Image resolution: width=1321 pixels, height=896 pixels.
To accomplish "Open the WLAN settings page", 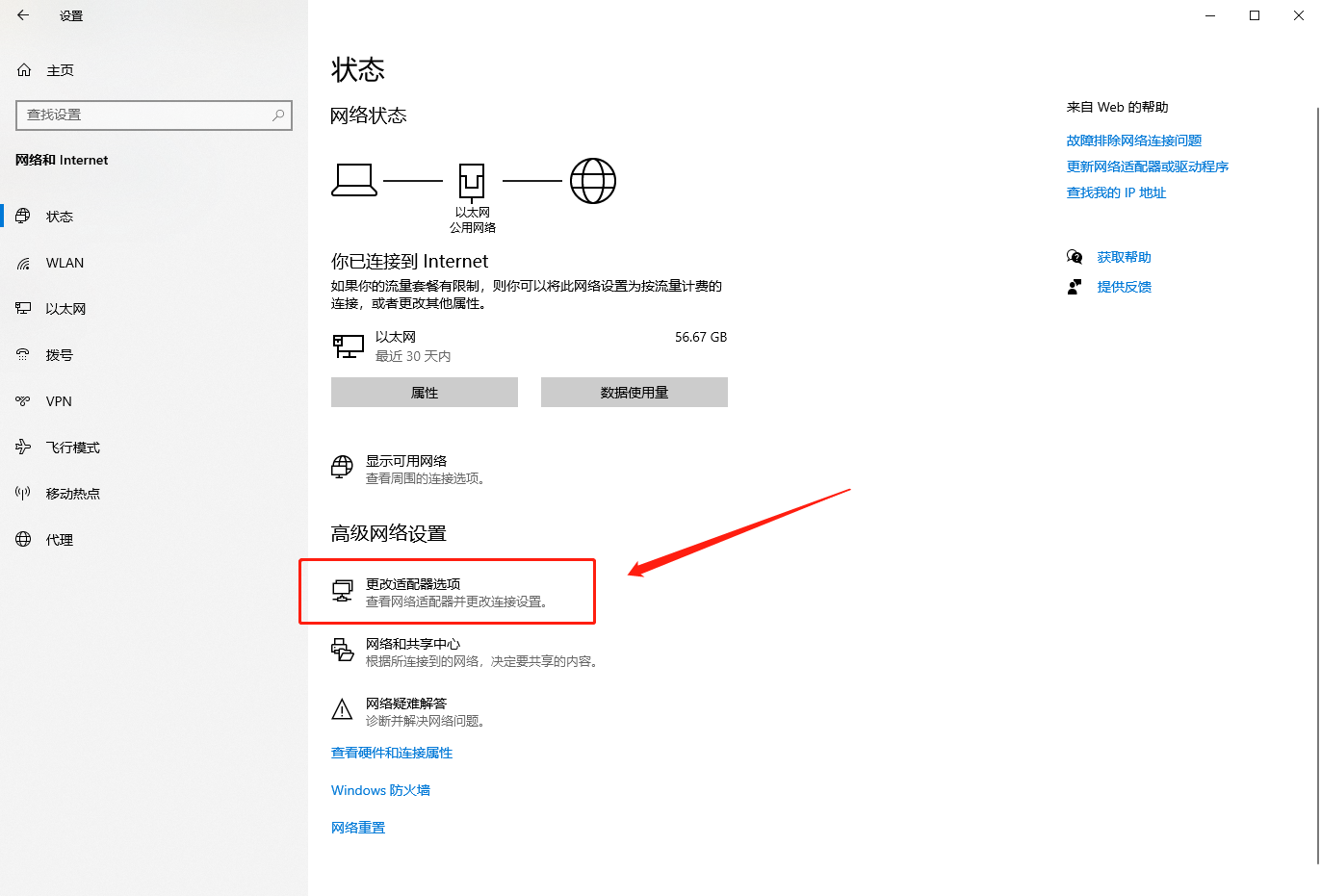I will tap(154, 263).
